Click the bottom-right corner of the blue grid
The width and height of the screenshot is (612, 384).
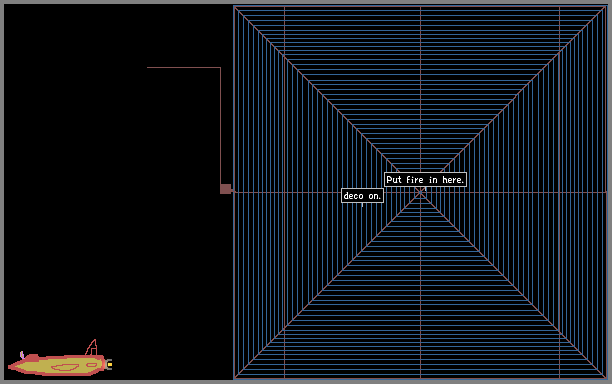pyautogui.click(x=606, y=378)
